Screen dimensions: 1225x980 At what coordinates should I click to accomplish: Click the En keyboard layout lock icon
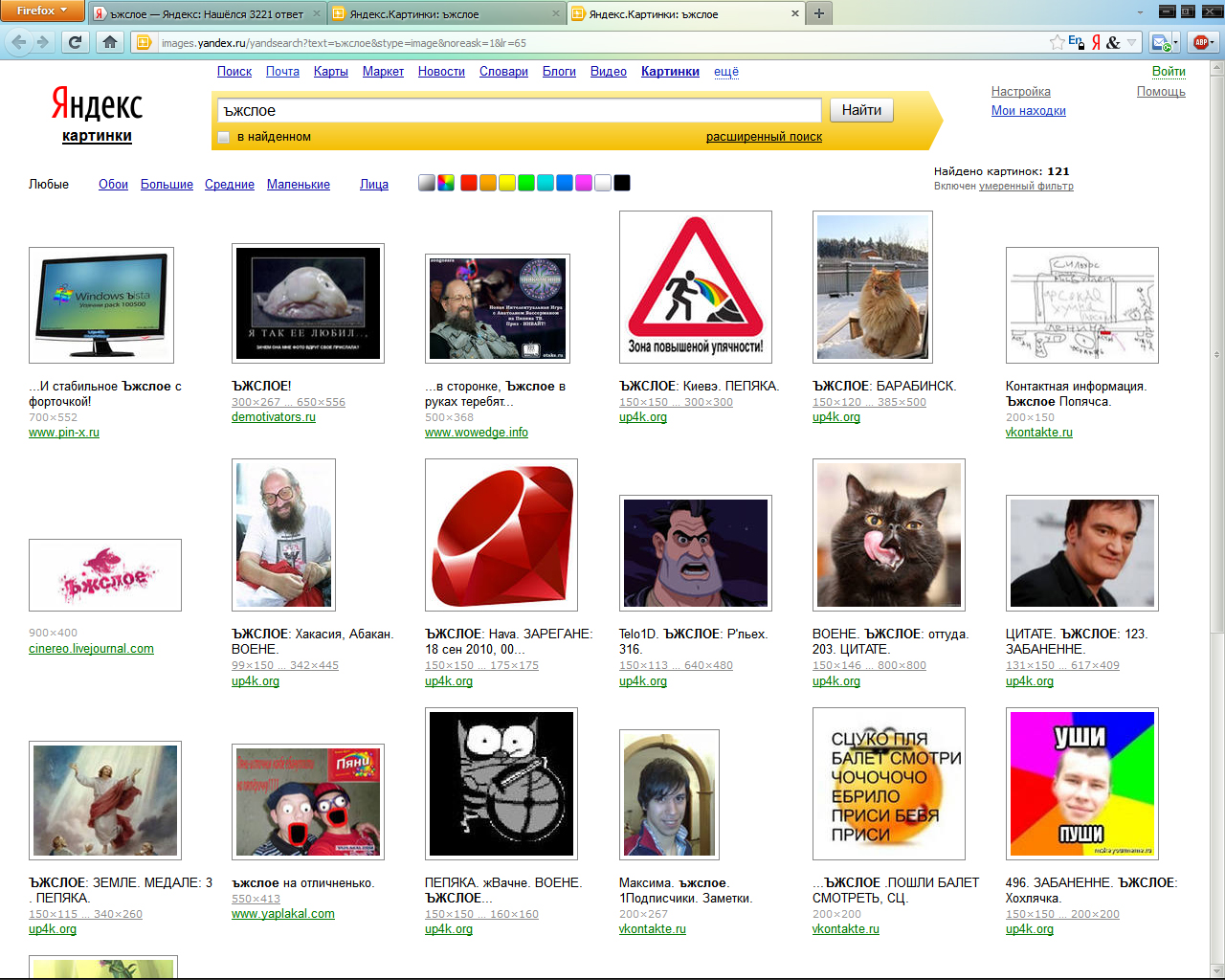point(1077,42)
